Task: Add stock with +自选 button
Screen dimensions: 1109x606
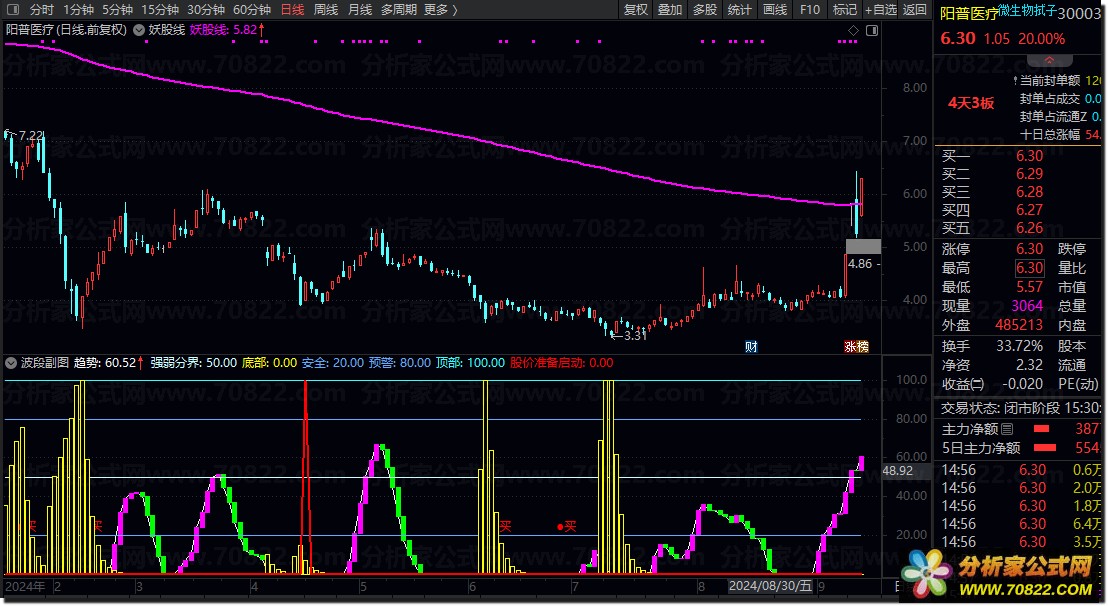Action: (x=881, y=10)
